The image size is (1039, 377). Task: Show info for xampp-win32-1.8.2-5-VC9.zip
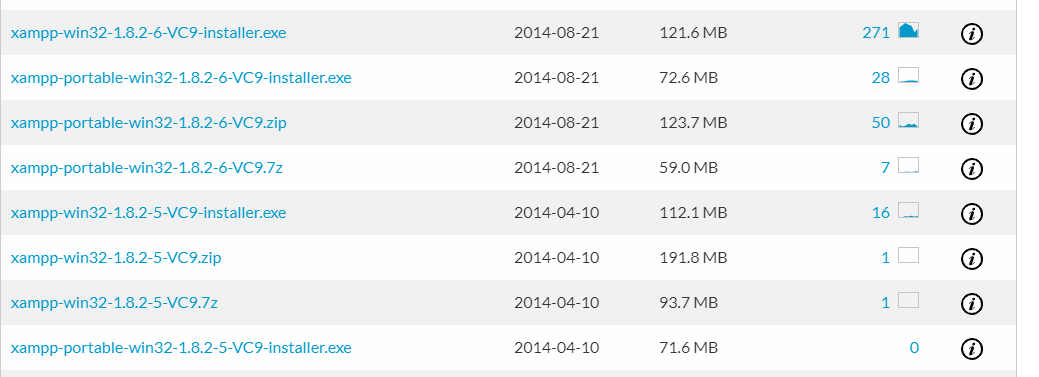(971, 258)
